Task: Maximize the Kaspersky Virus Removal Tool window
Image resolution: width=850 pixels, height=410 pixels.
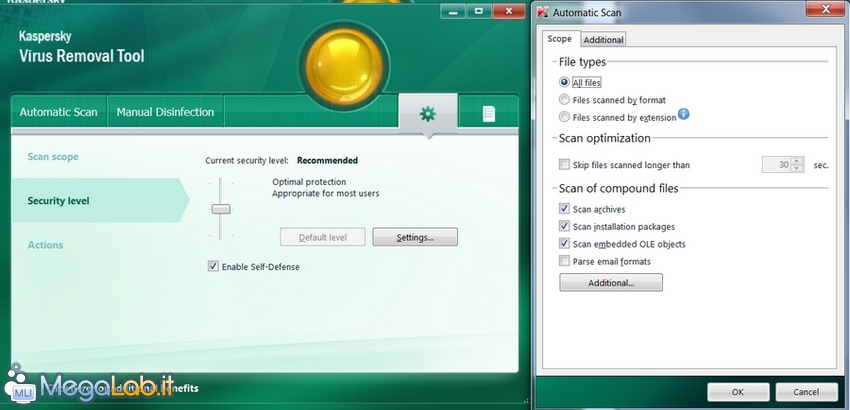Action: 479,11
